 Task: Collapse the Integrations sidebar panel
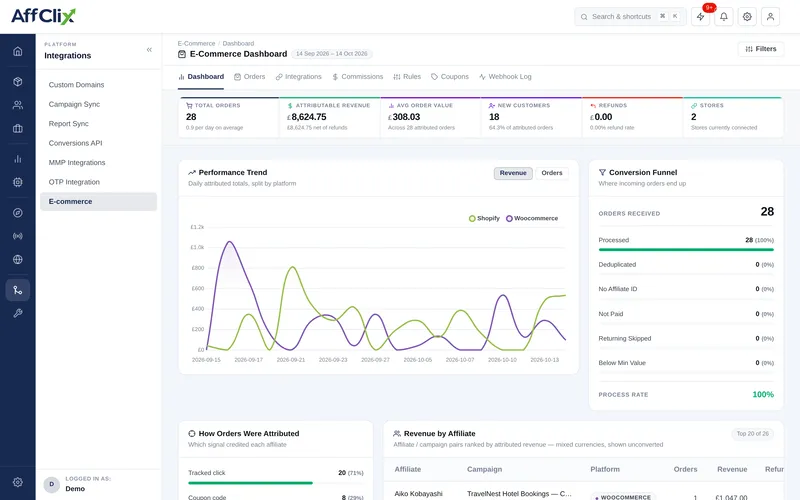pyautogui.click(x=149, y=50)
